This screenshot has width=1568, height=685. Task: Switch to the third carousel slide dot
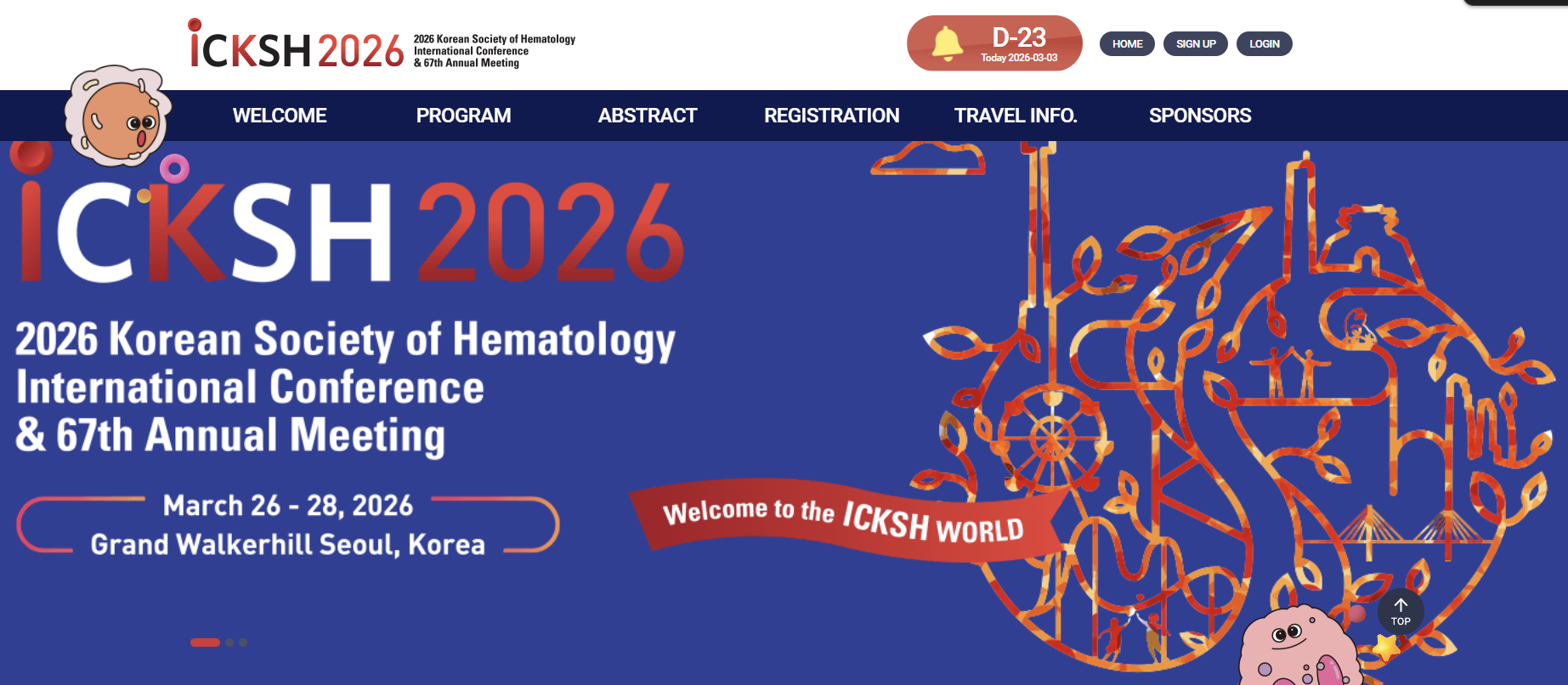tap(243, 643)
